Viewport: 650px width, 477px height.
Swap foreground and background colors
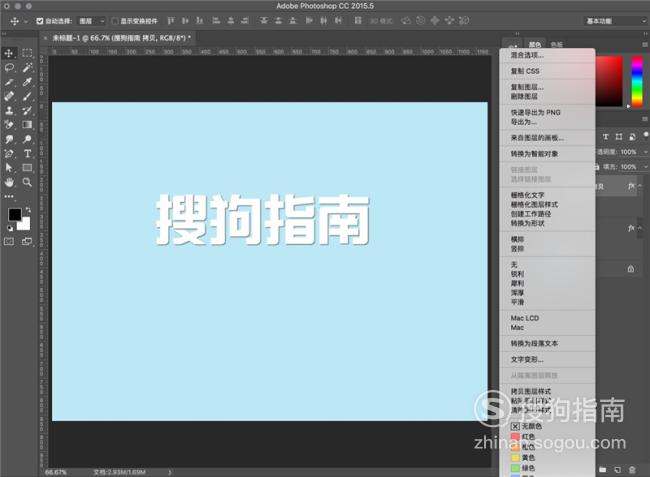[x=28, y=210]
